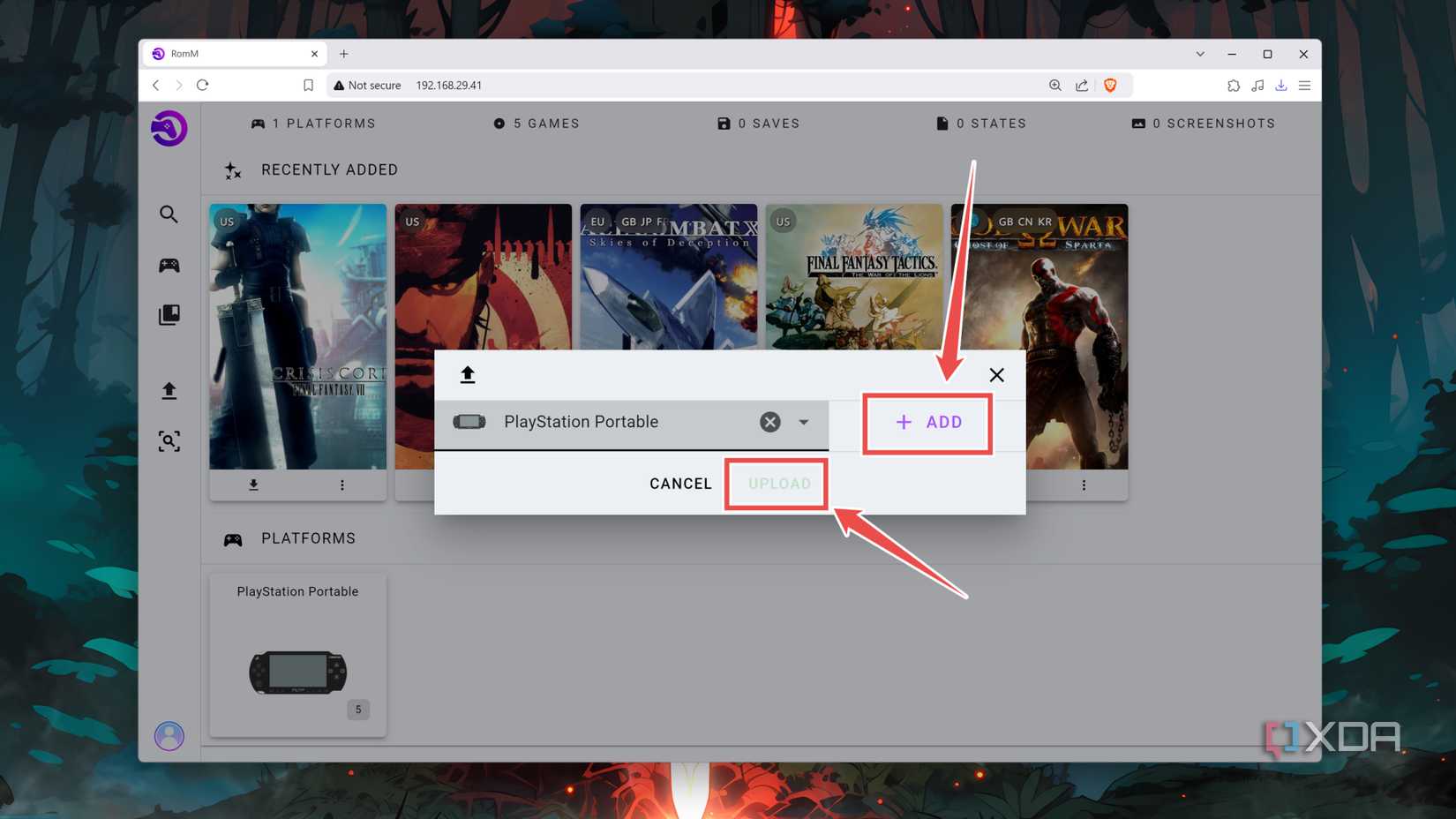Open Brave Shields icon

(x=1110, y=86)
